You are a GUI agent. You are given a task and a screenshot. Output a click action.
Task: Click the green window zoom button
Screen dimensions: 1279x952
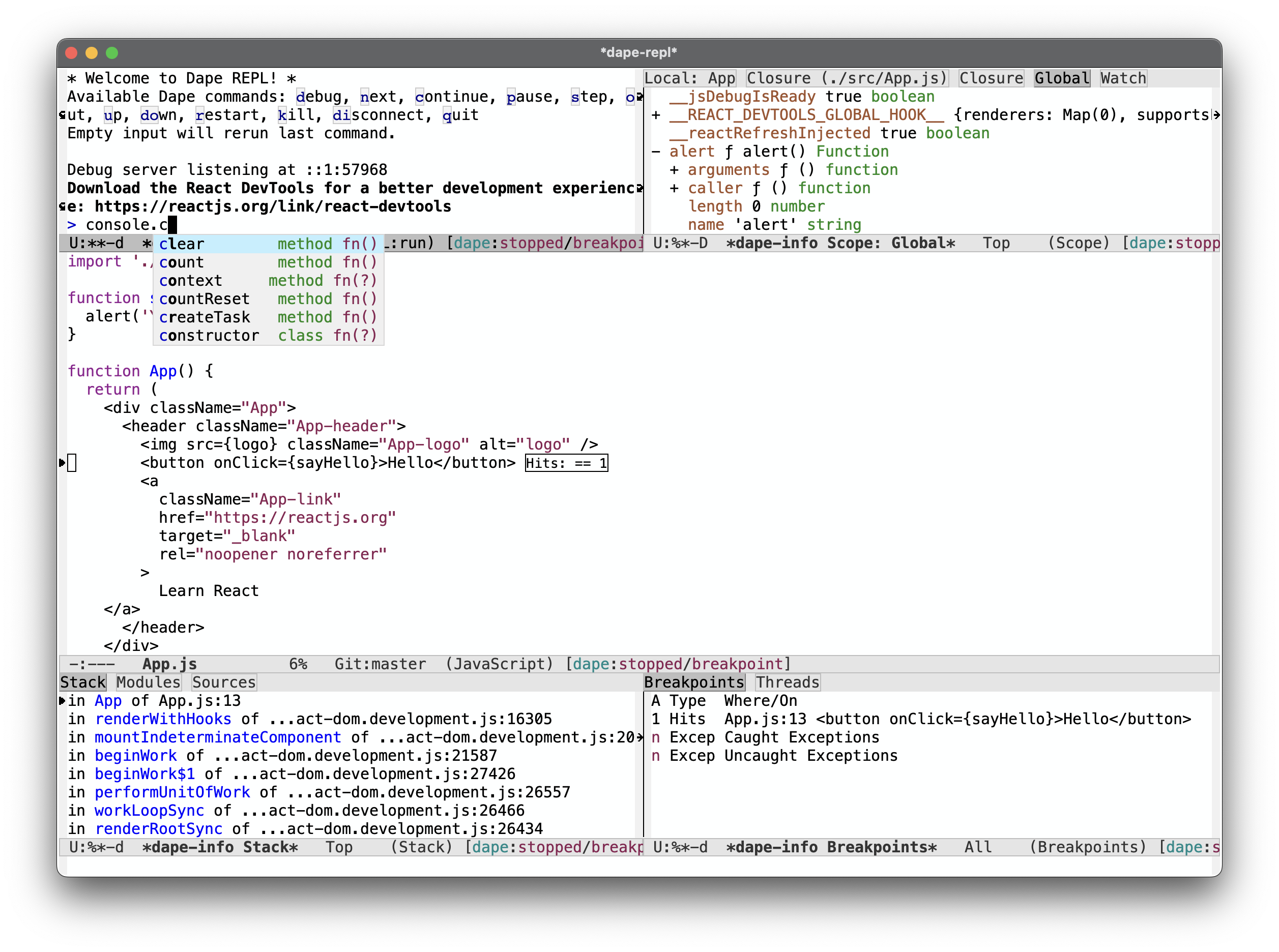pos(112,53)
